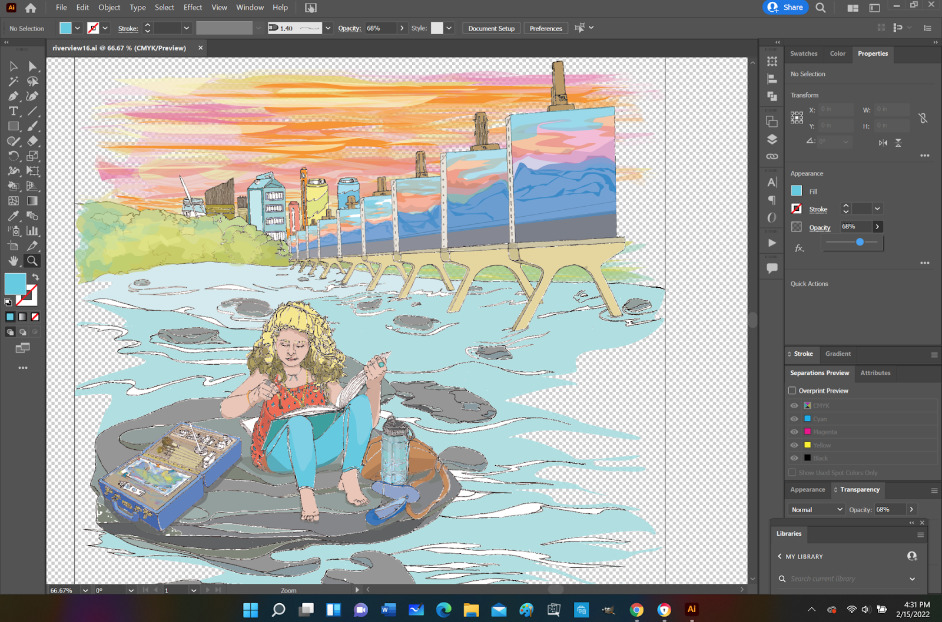This screenshot has height=622, width=942.
Task: Select the Zoom magnifier tool
Action: [x=32, y=261]
